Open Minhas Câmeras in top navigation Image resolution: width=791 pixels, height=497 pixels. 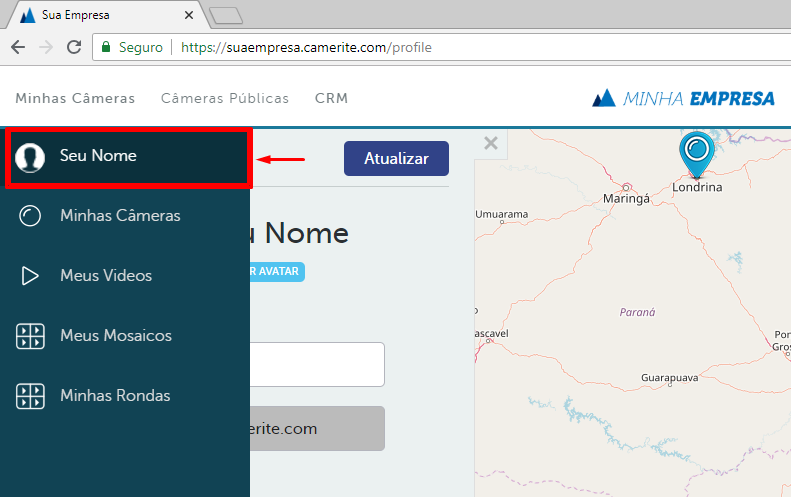pos(75,98)
